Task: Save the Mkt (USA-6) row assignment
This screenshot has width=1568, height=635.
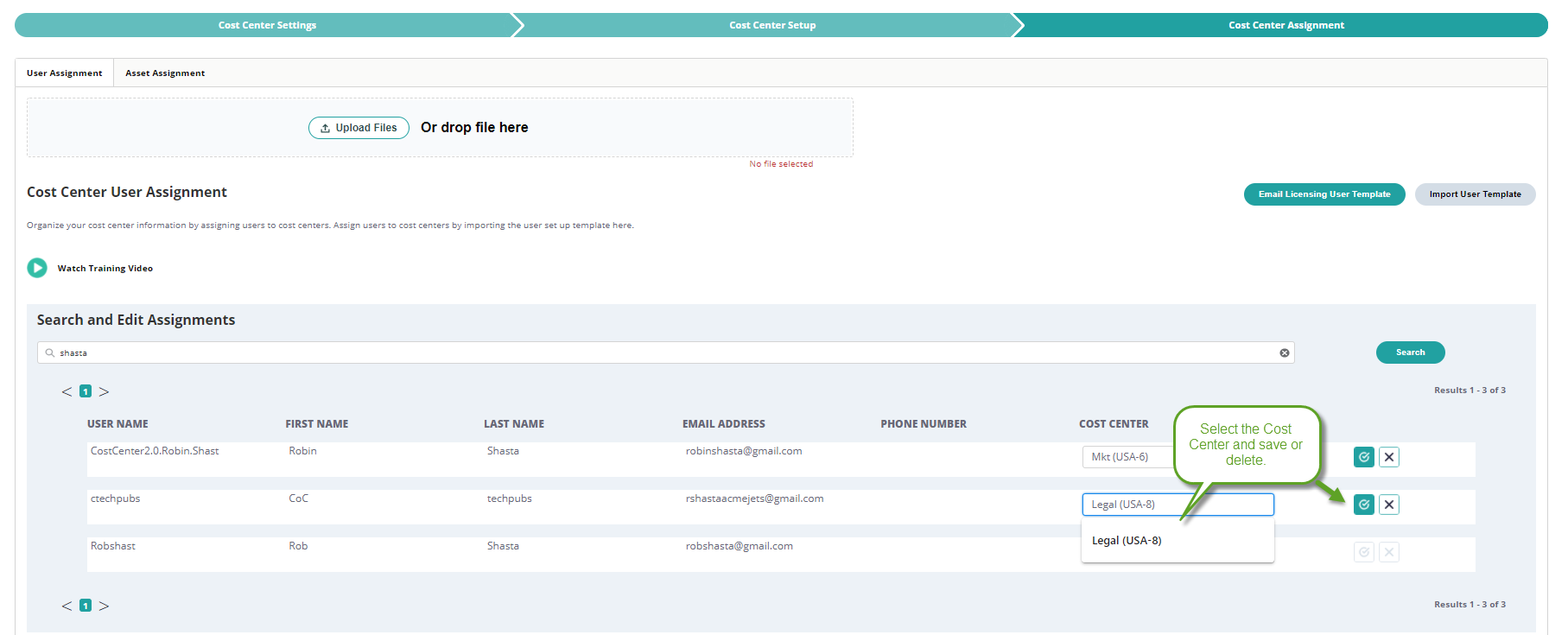Action: coord(1363,457)
